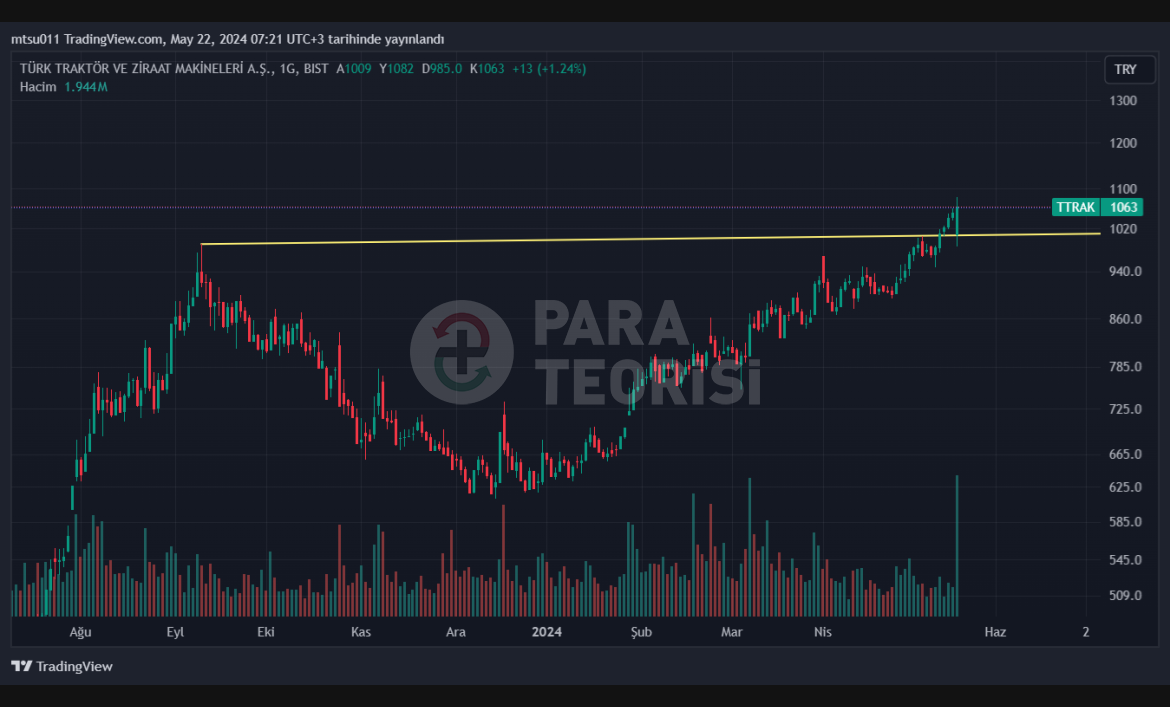Click the 1020 price axis label
Screen dimensions: 1170x707
1123,229
